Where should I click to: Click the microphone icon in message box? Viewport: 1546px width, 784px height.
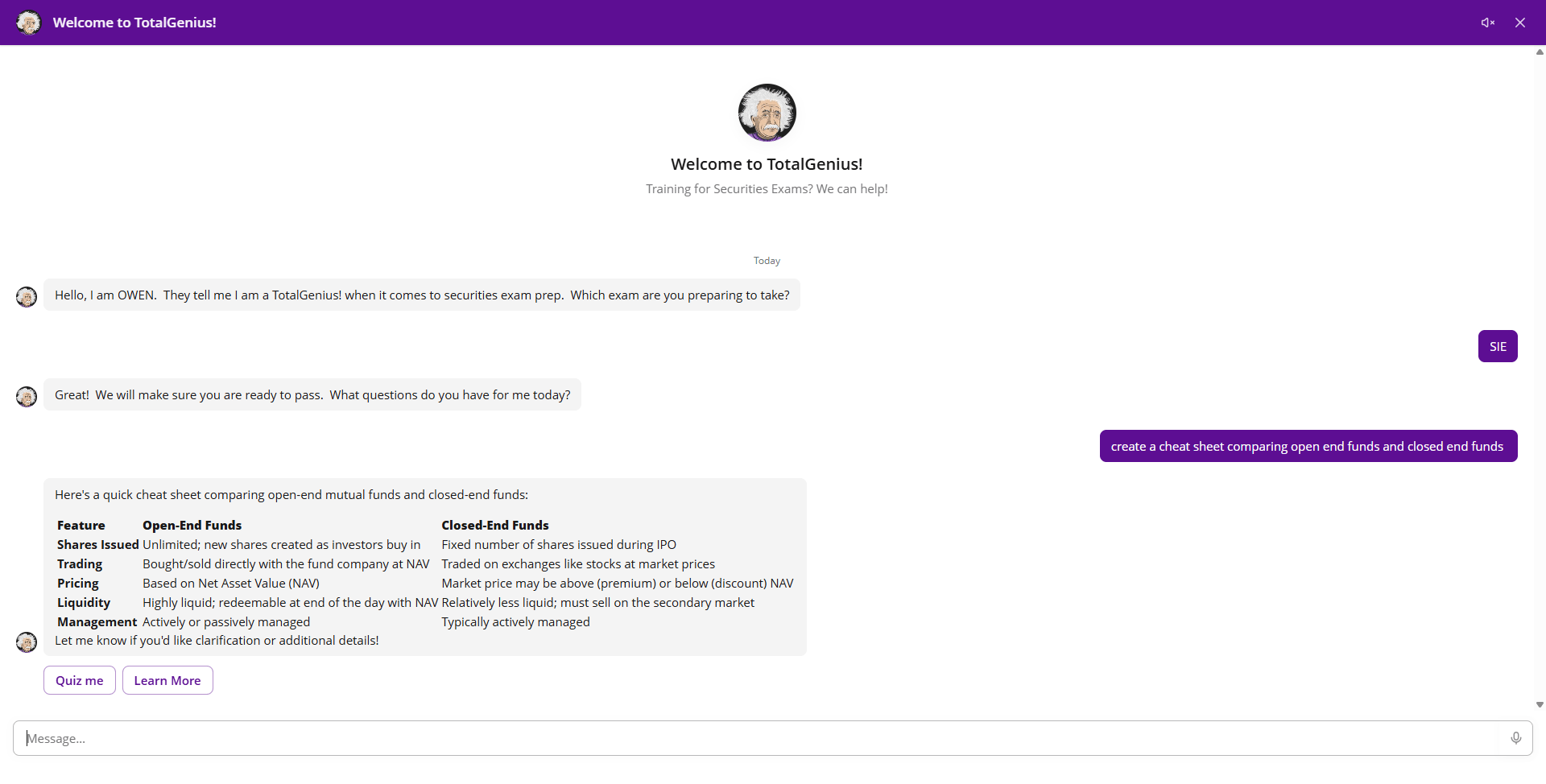[x=1515, y=738]
